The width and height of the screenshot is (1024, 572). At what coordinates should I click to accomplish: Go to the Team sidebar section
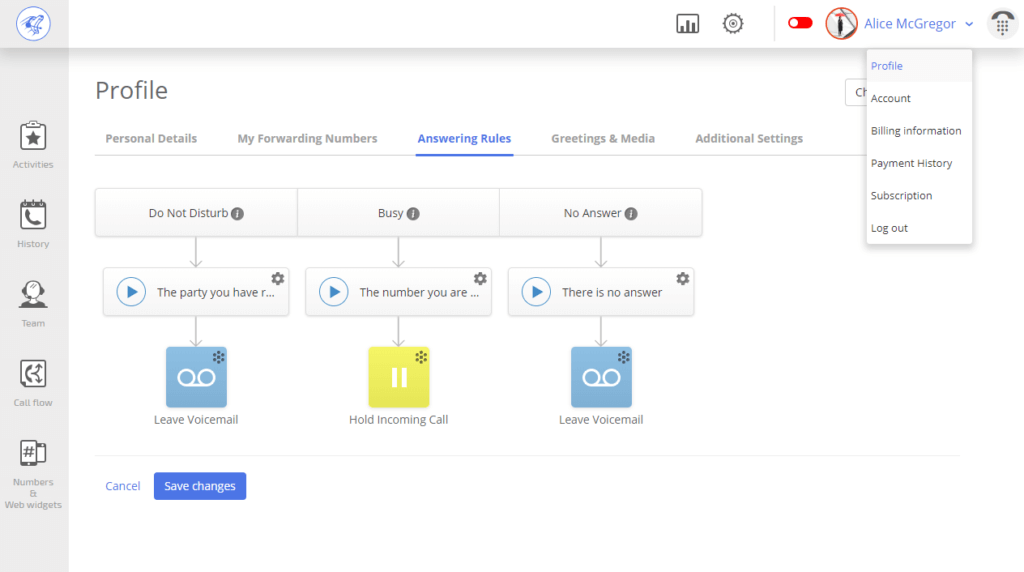point(33,304)
